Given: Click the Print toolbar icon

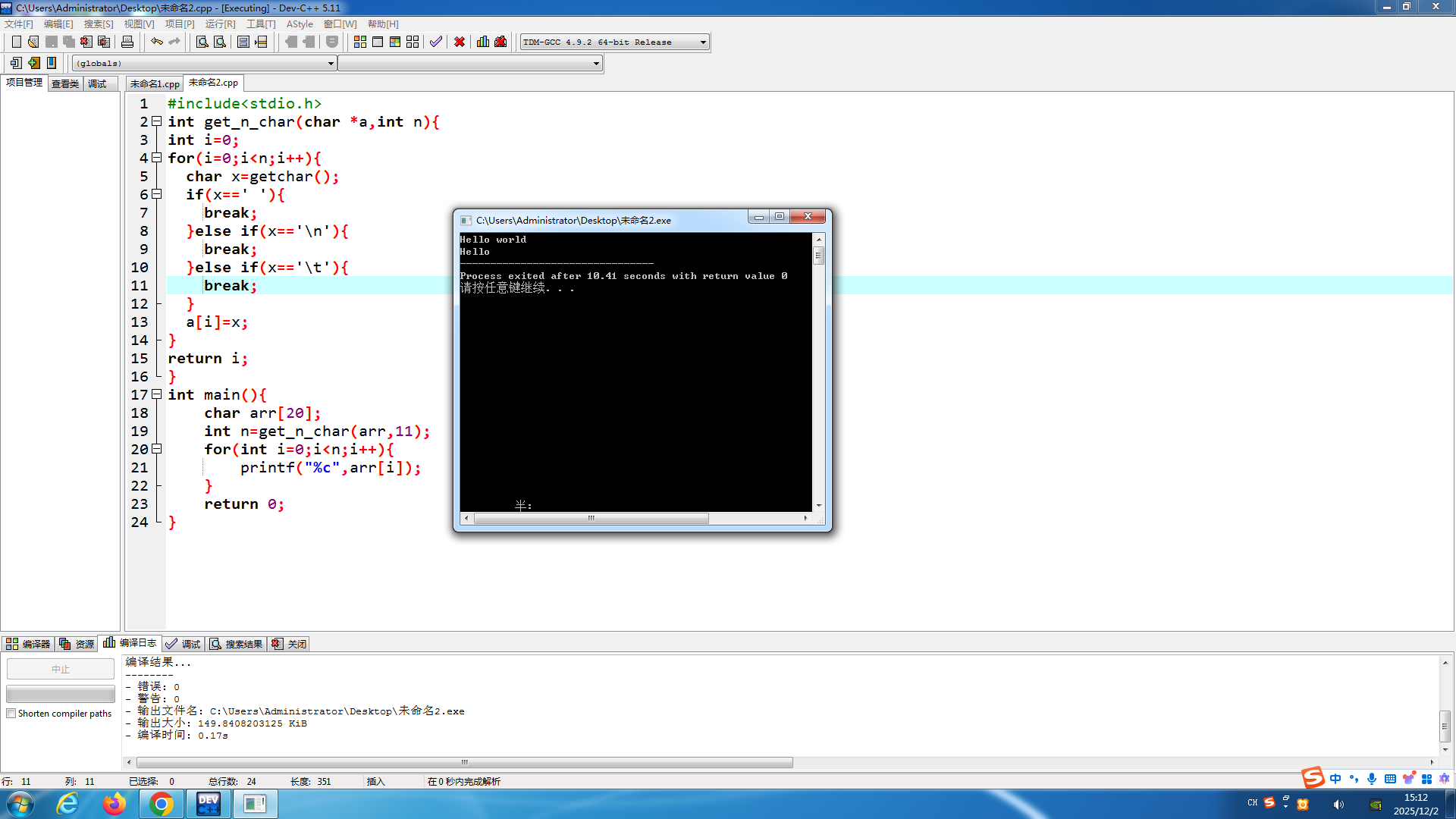Looking at the screenshot, I should tap(127, 42).
